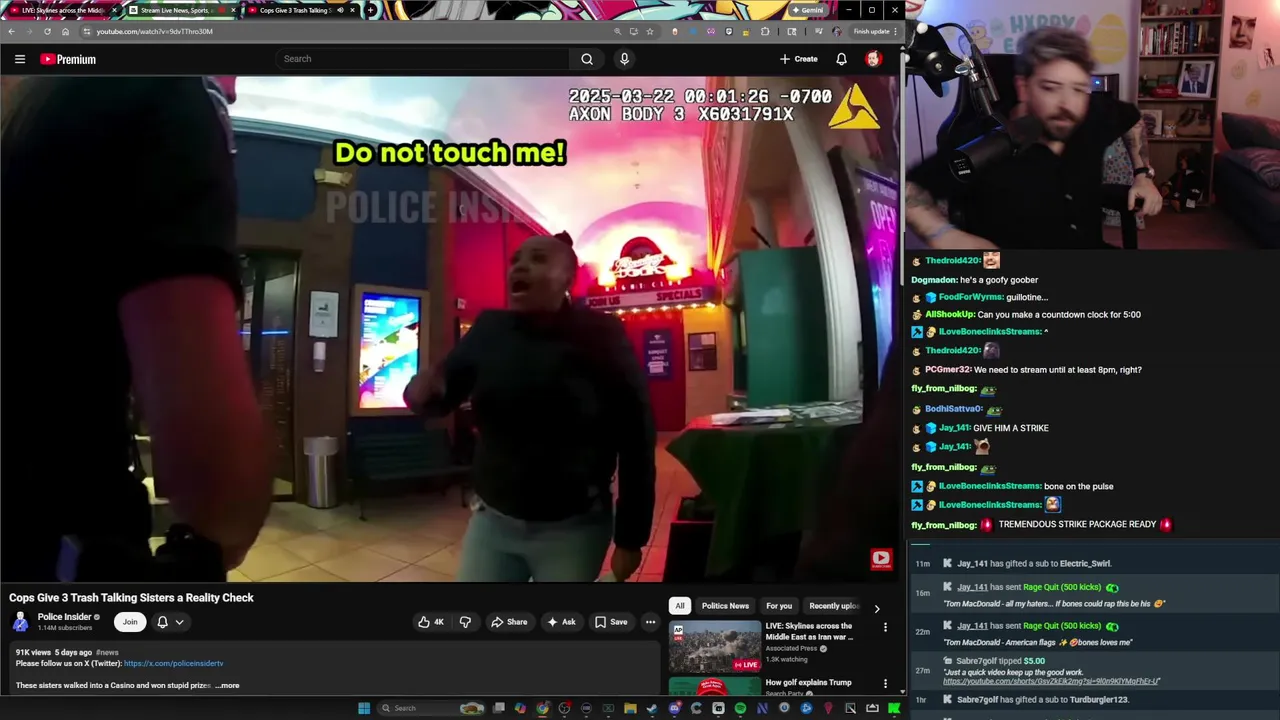
Task: Expand subscription notification dropdown chevron
Action: pos(180,622)
